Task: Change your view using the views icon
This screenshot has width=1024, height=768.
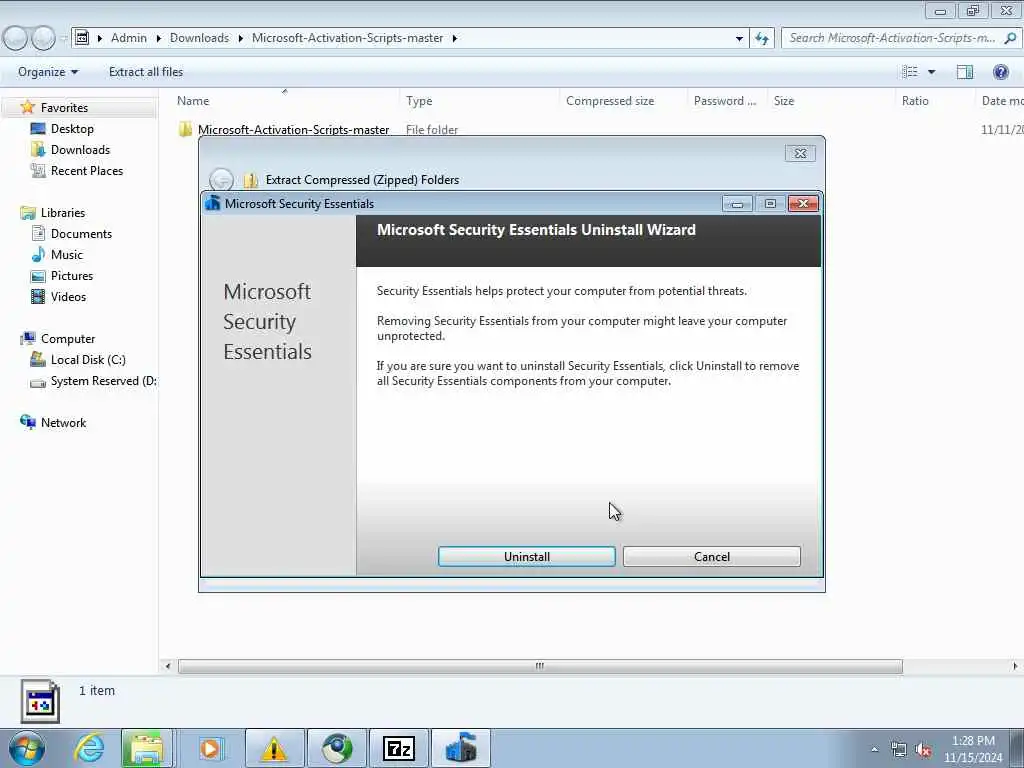Action: click(x=910, y=72)
